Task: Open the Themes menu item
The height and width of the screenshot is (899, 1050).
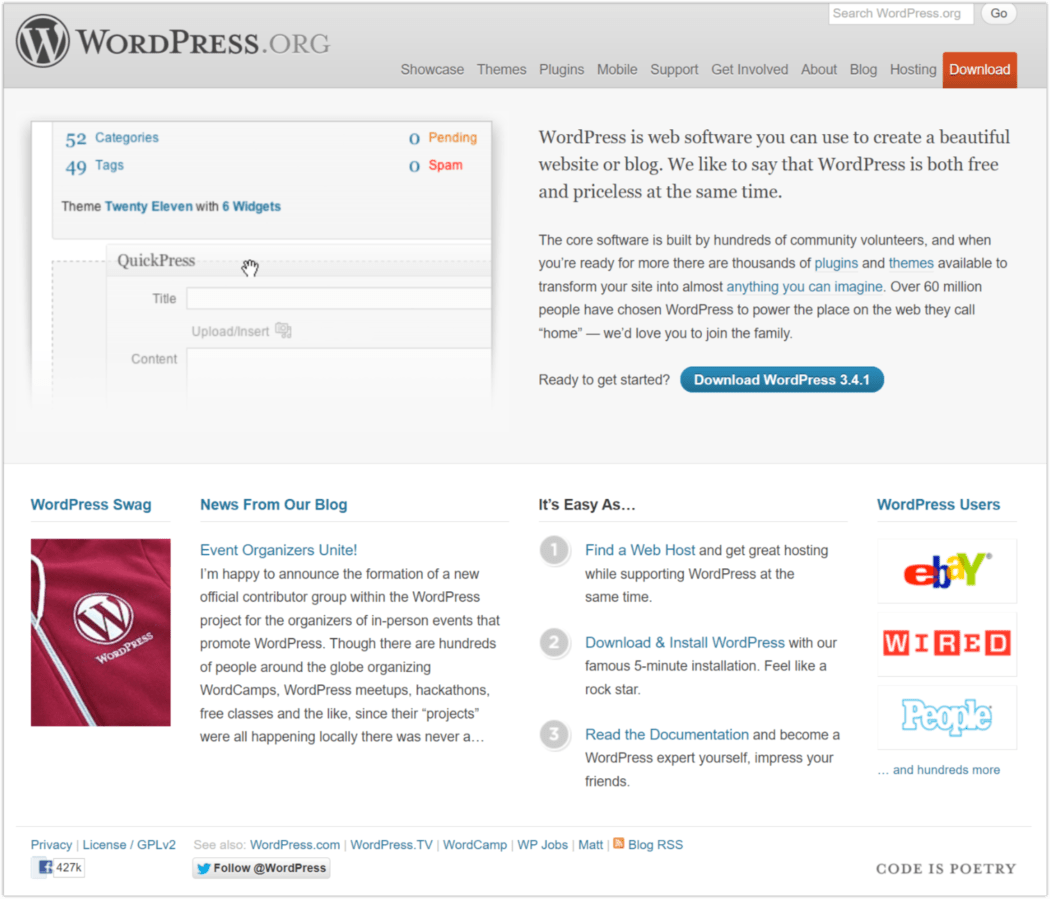Action: [501, 69]
